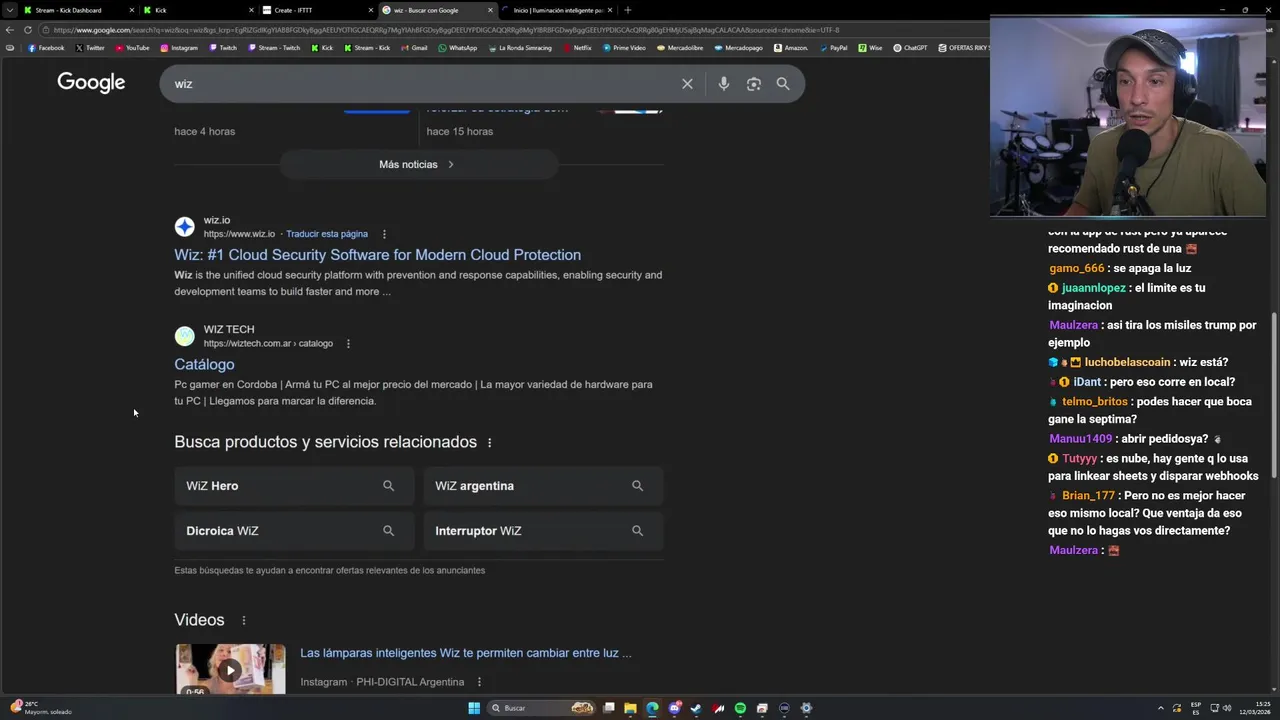Launch Spotify from the taskbar

740,708
